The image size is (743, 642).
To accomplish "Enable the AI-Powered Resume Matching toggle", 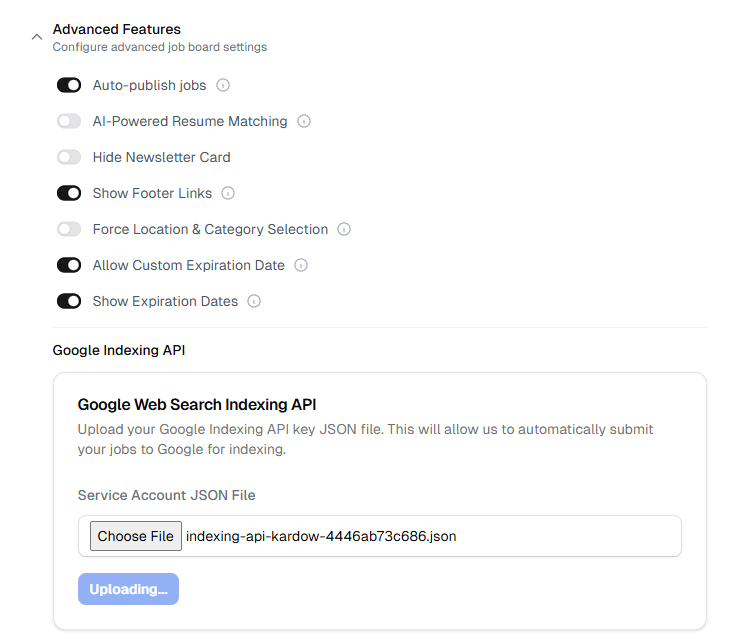I will (69, 121).
